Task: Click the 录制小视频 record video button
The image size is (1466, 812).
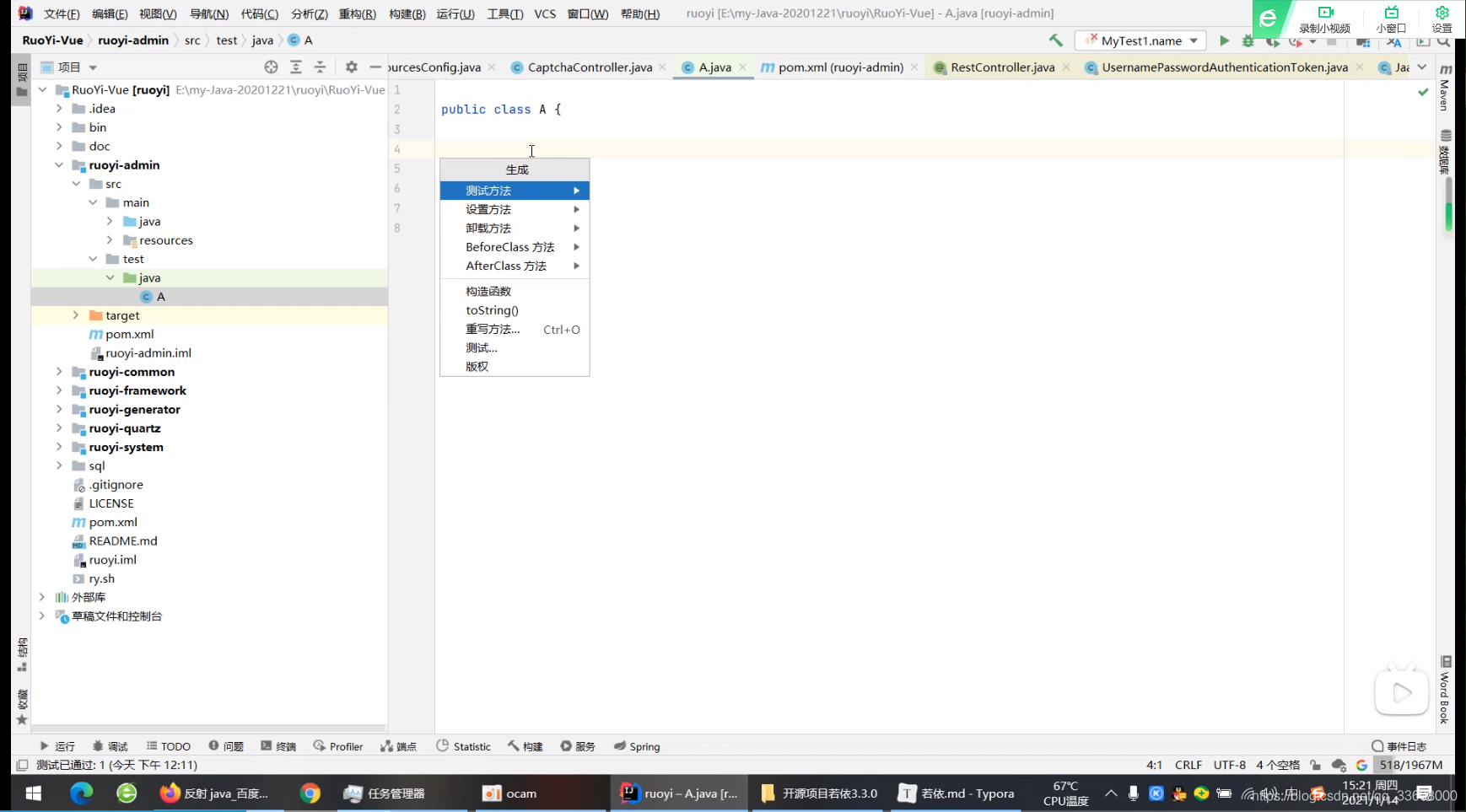Action: point(1324,19)
